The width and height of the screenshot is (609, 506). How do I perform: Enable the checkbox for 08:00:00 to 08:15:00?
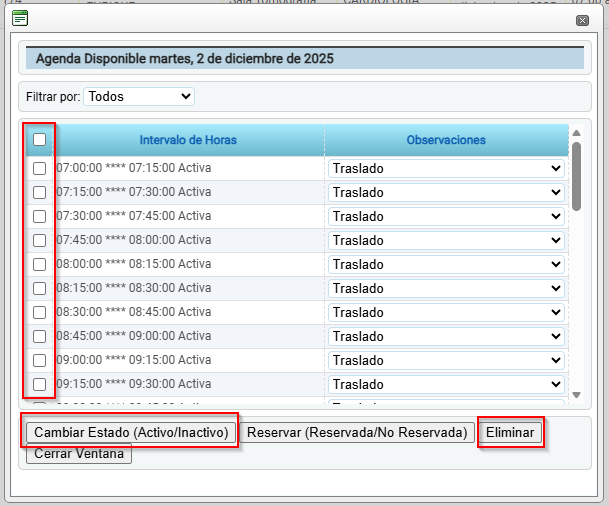coord(39,264)
